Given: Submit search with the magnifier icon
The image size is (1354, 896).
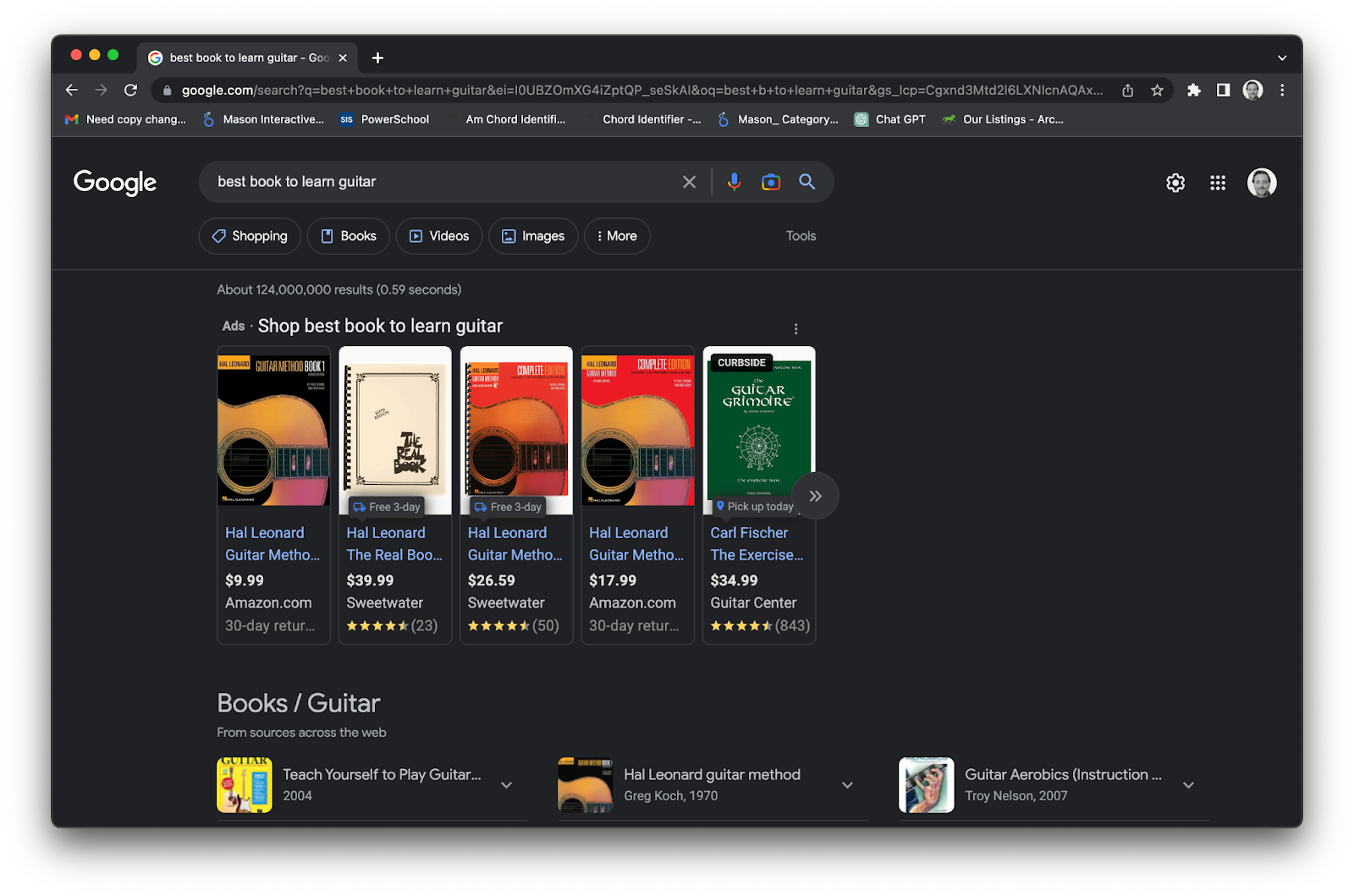Looking at the screenshot, I should [807, 182].
